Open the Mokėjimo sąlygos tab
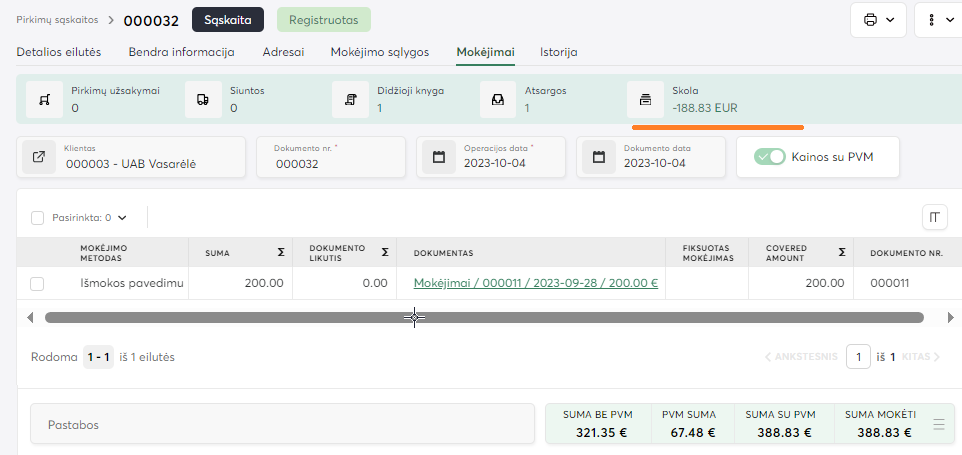Image resolution: width=962 pixels, height=455 pixels. [x=379, y=52]
